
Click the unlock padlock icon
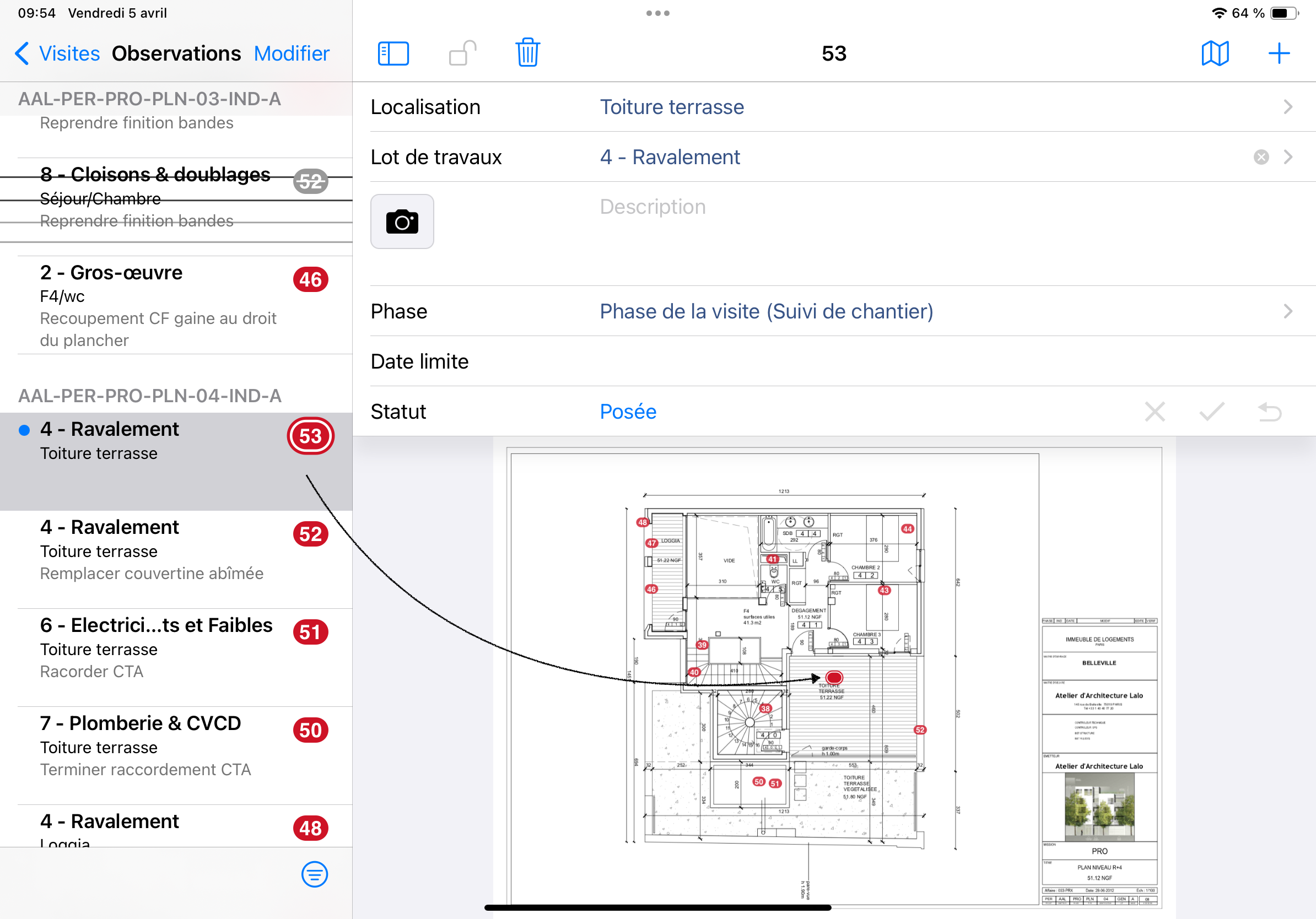pyautogui.click(x=462, y=53)
